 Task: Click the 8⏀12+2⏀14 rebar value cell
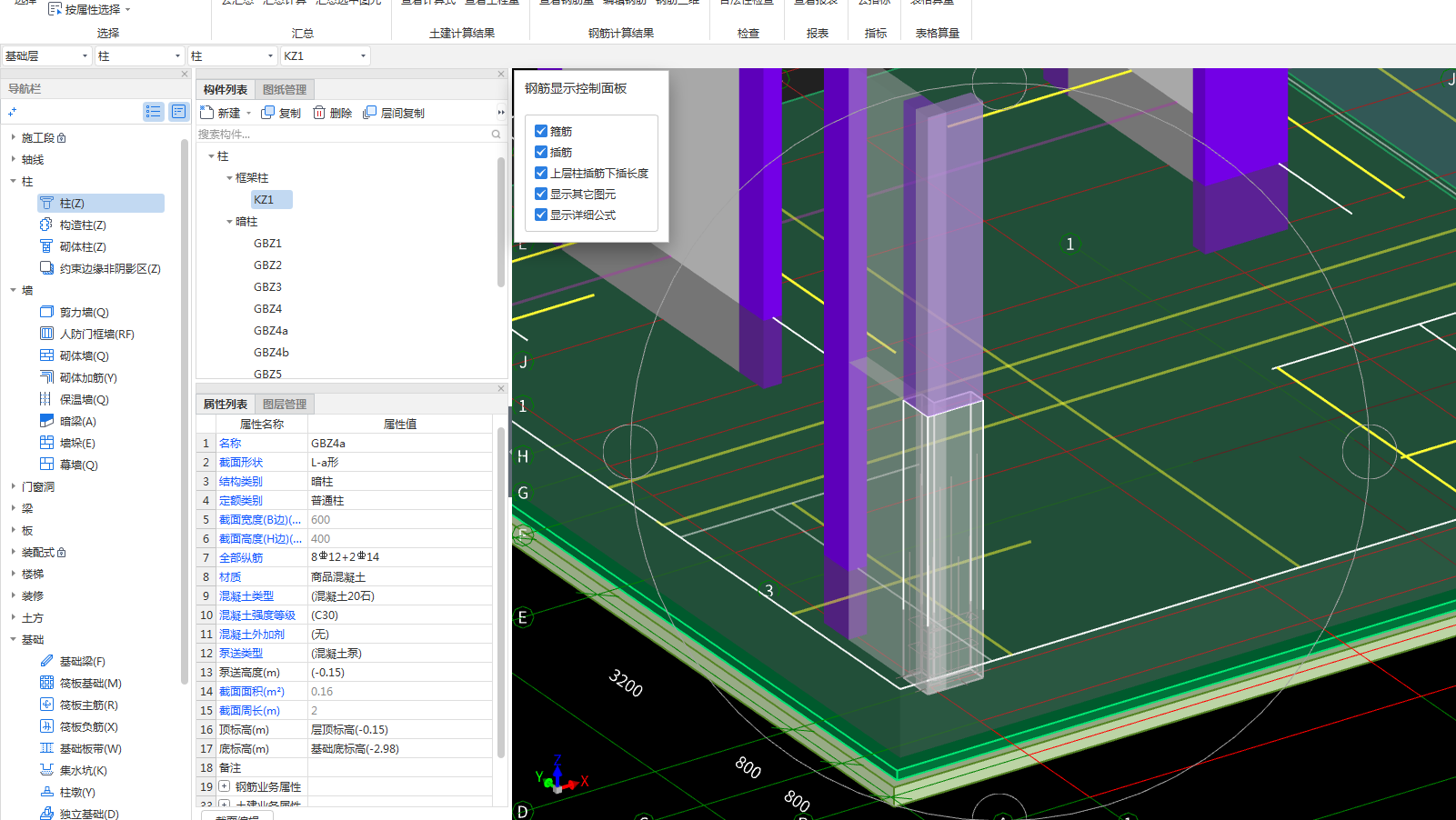pyautogui.click(x=400, y=557)
